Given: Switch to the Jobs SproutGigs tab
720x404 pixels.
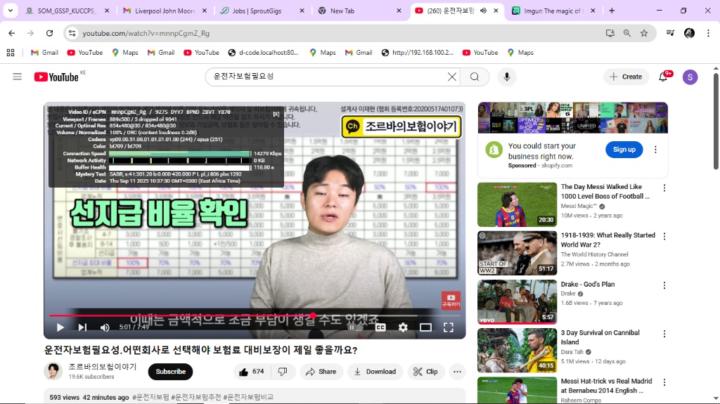Looking at the screenshot, I should click(262, 11).
